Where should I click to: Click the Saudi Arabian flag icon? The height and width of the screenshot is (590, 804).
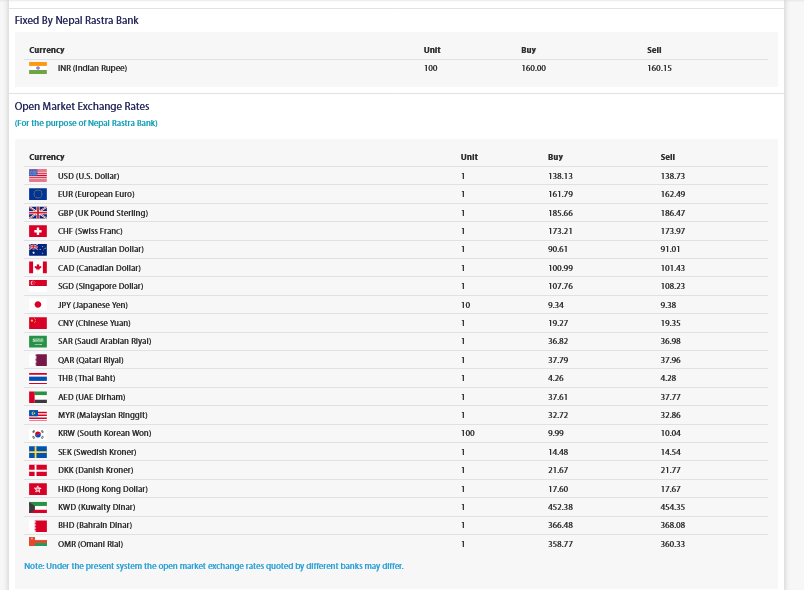click(x=38, y=341)
